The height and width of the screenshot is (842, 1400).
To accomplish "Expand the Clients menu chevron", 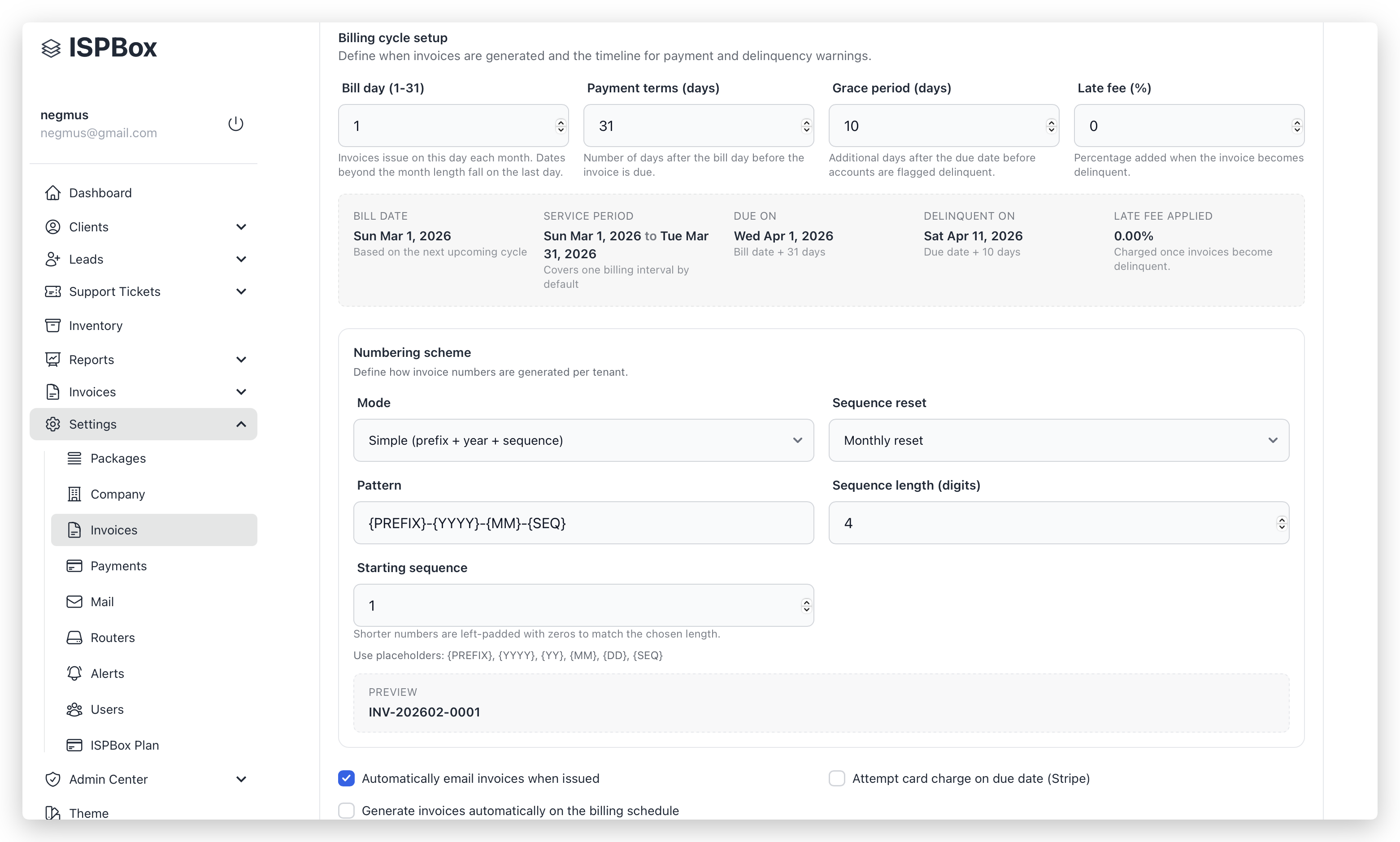I will (x=241, y=227).
